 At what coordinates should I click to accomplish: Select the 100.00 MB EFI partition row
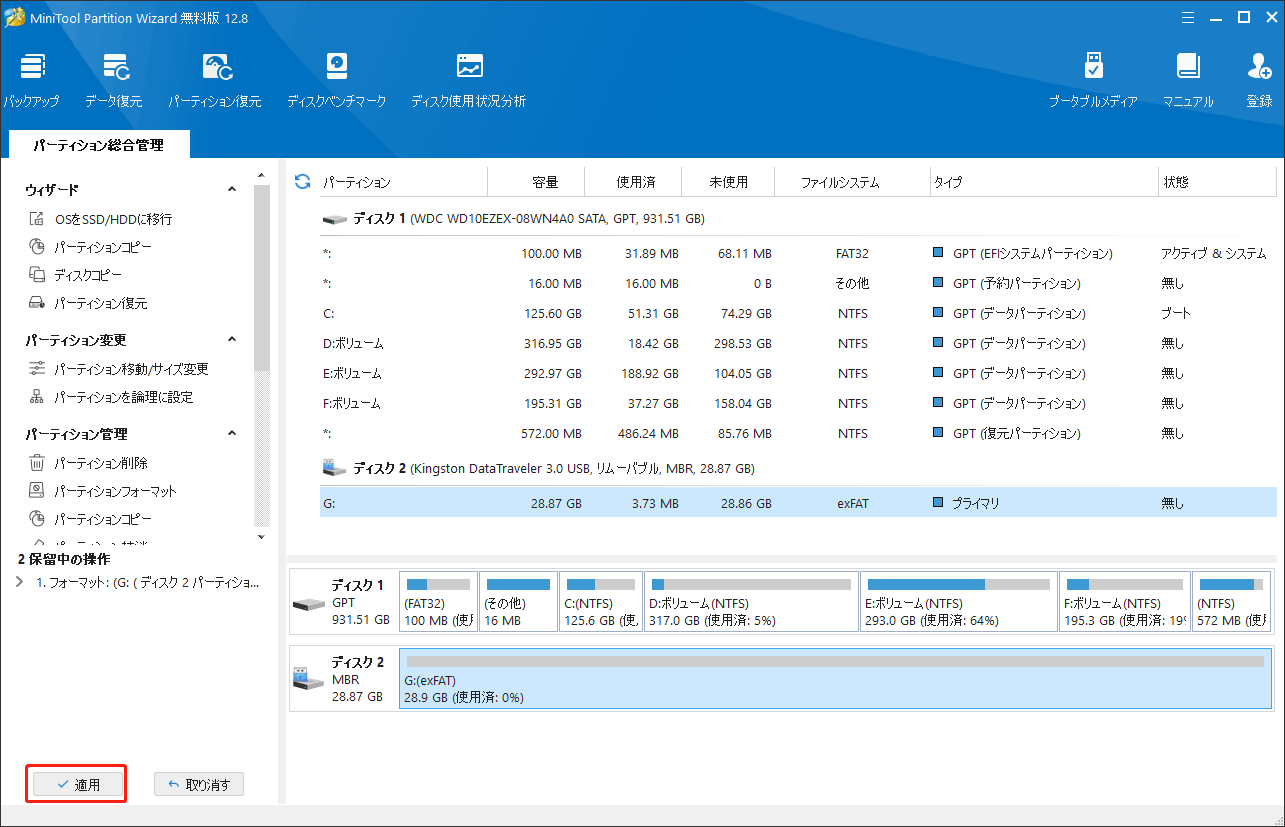tap(798, 253)
